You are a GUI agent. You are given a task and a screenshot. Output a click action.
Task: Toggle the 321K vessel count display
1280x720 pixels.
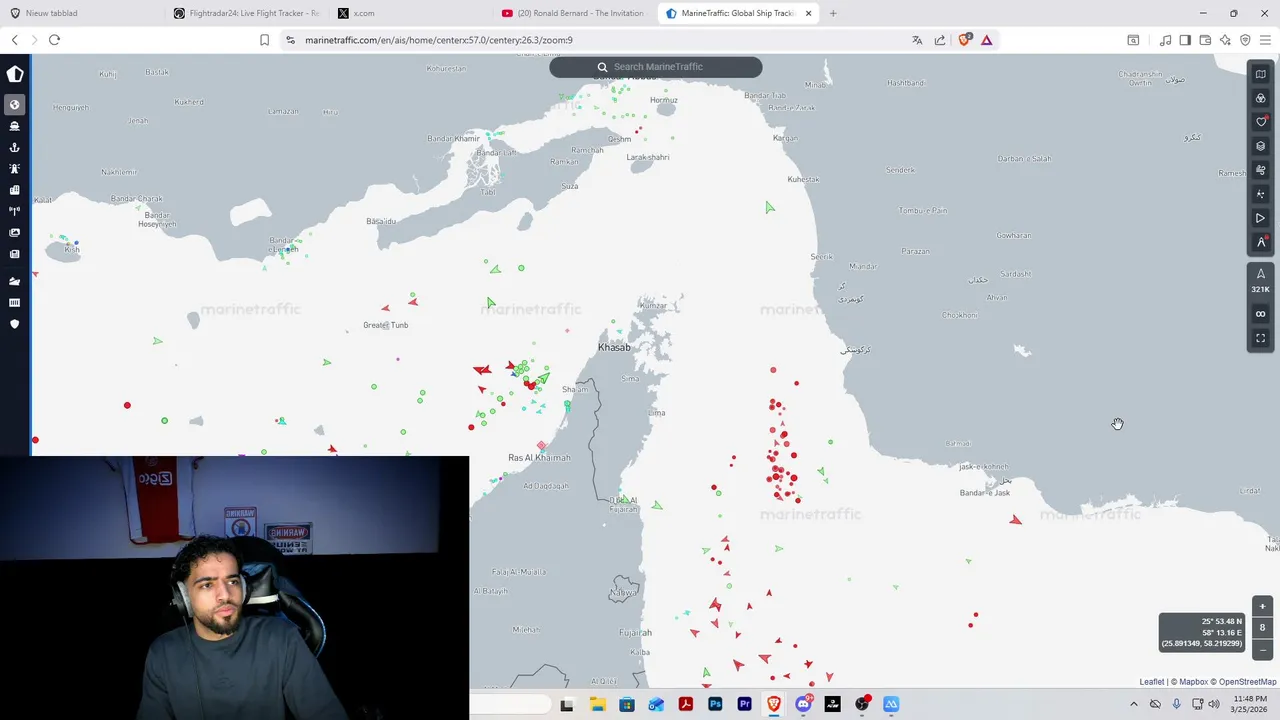pos(1261,281)
